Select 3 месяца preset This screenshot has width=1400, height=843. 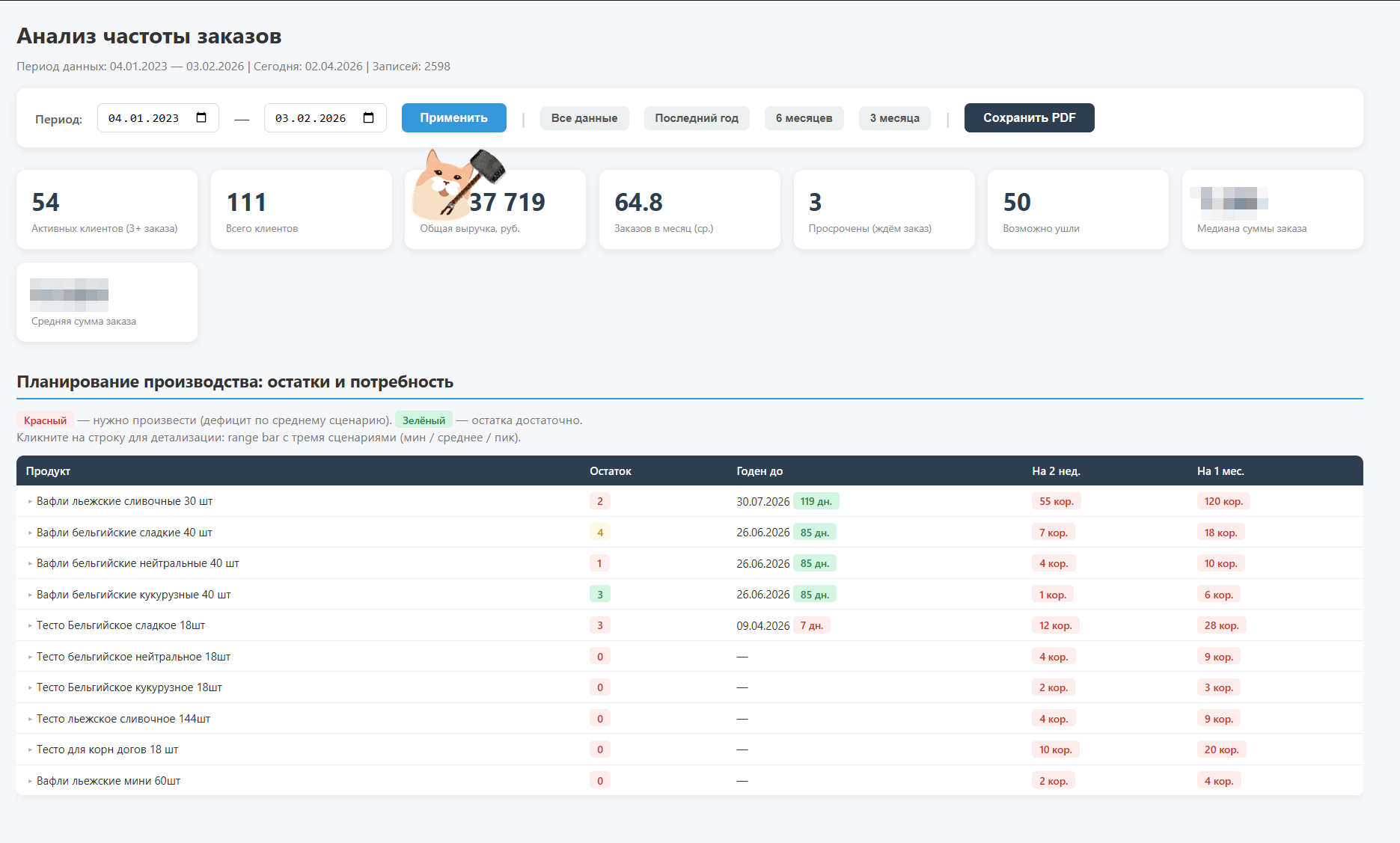[x=894, y=118]
